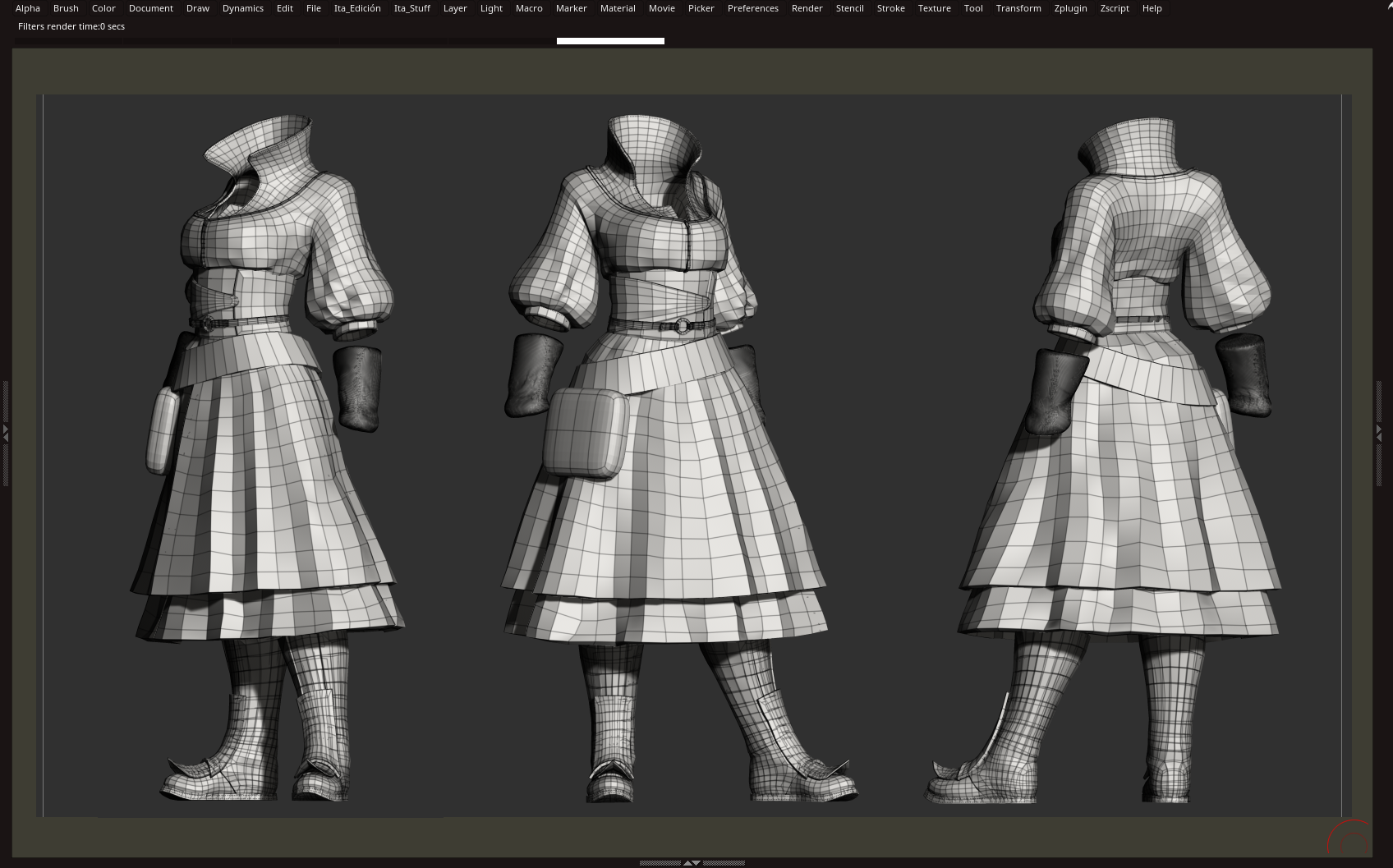1393x868 pixels.
Task: Open the Macro menu
Action: pos(529,8)
